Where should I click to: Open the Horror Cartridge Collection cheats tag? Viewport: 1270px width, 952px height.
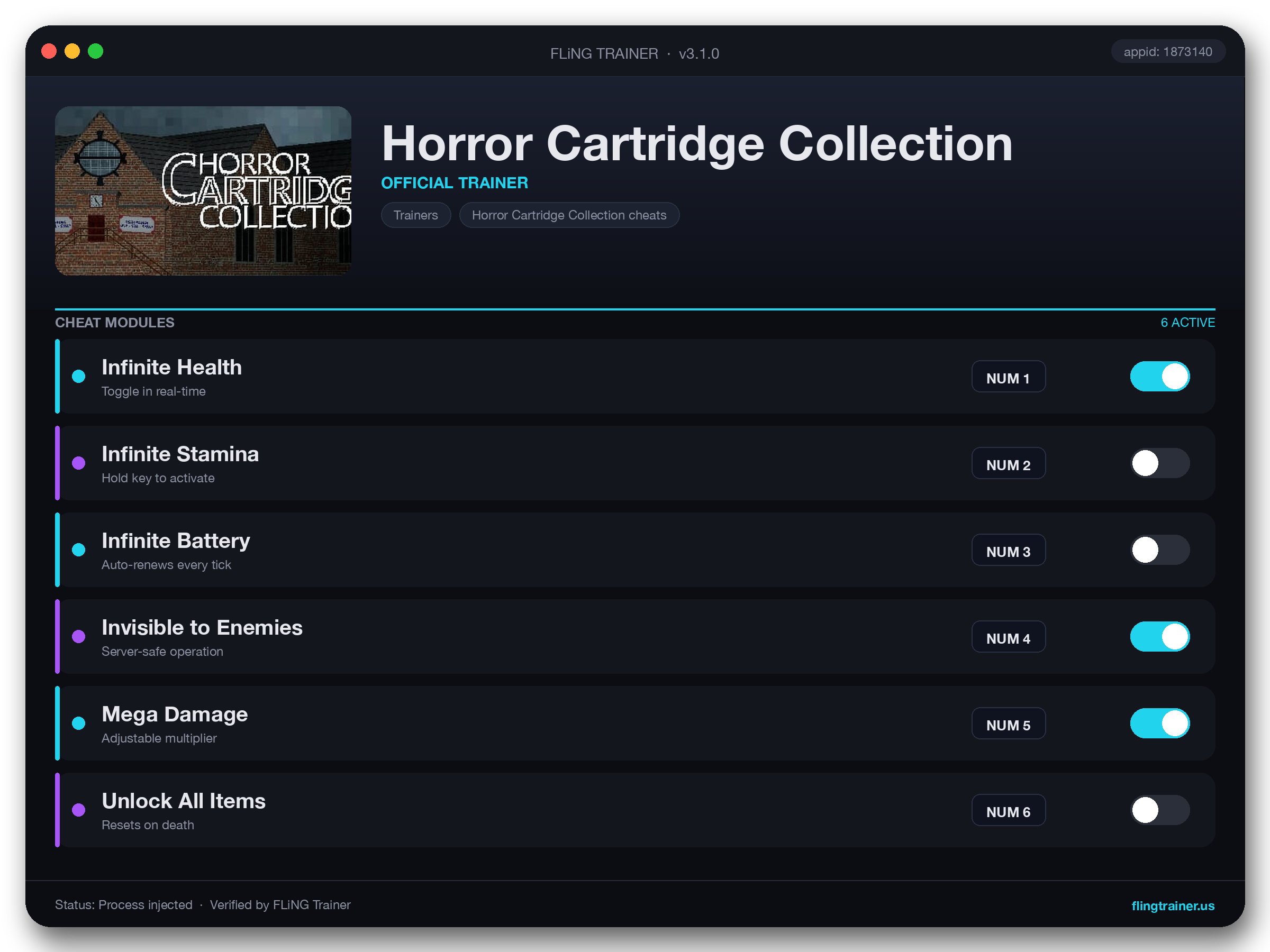click(x=569, y=215)
